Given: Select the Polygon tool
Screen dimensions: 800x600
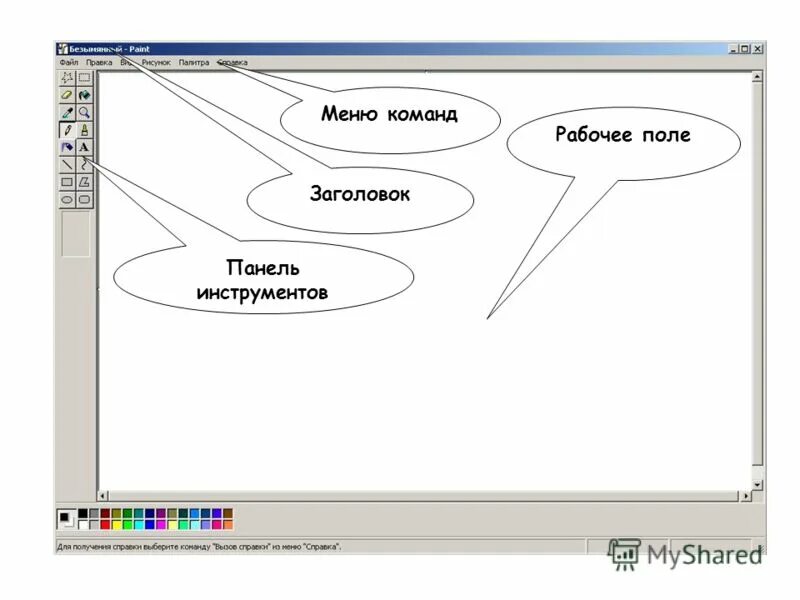Looking at the screenshot, I should pyautogui.click(x=84, y=181).
